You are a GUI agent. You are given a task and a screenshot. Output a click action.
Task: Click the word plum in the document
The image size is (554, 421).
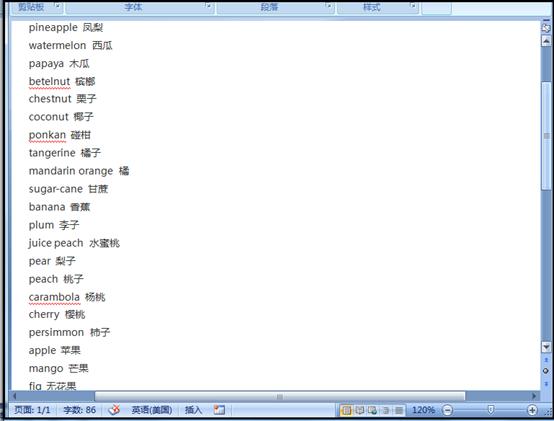pyautogui.click(x=41, y=225)
